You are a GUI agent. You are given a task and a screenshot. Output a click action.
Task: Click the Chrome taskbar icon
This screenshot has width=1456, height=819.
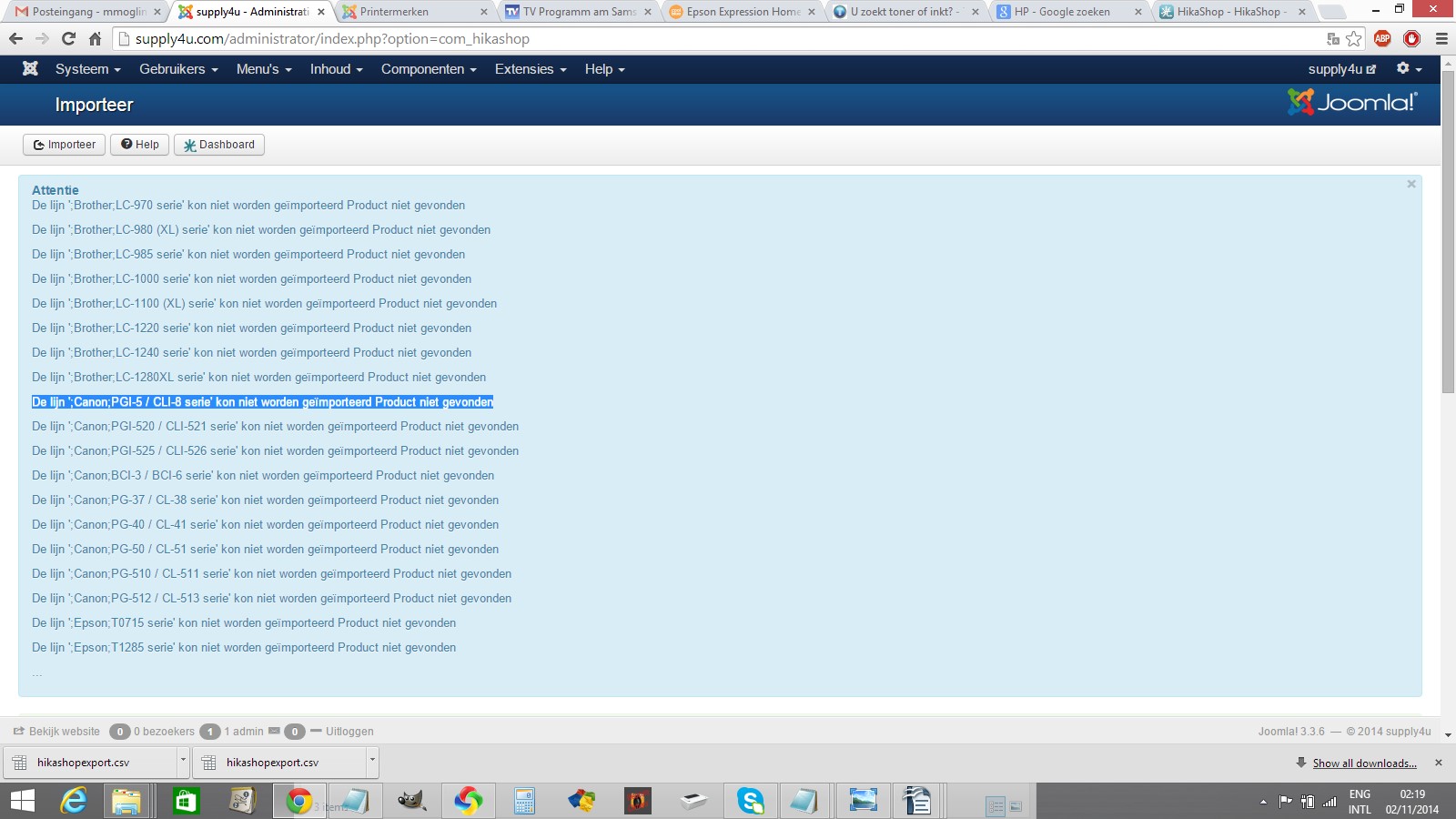(298, 801)
